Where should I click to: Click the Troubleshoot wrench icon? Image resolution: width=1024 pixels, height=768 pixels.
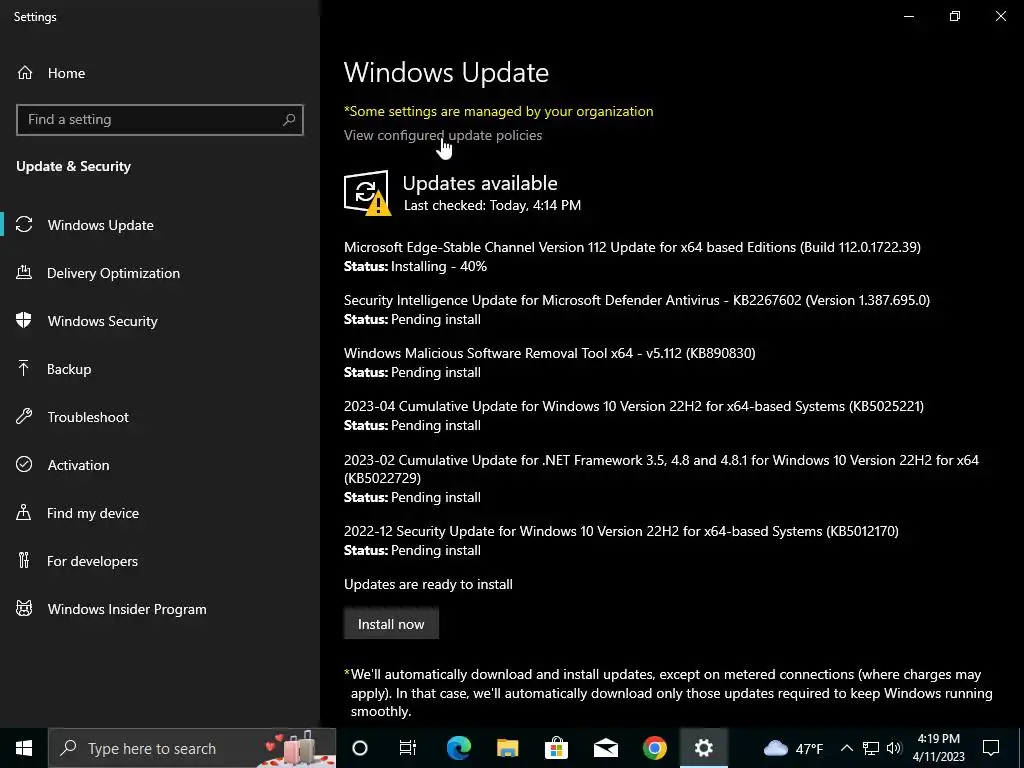point(24,417)
